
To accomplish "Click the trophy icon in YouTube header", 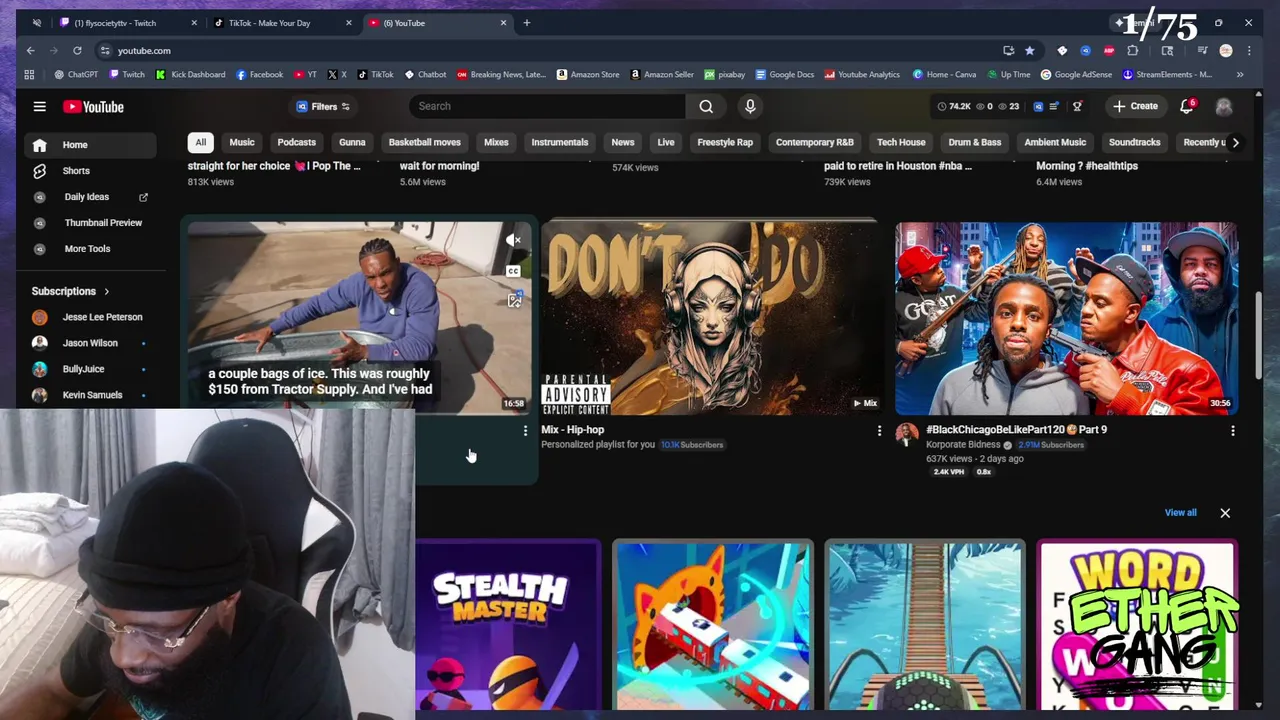I will pos(1077,106).
